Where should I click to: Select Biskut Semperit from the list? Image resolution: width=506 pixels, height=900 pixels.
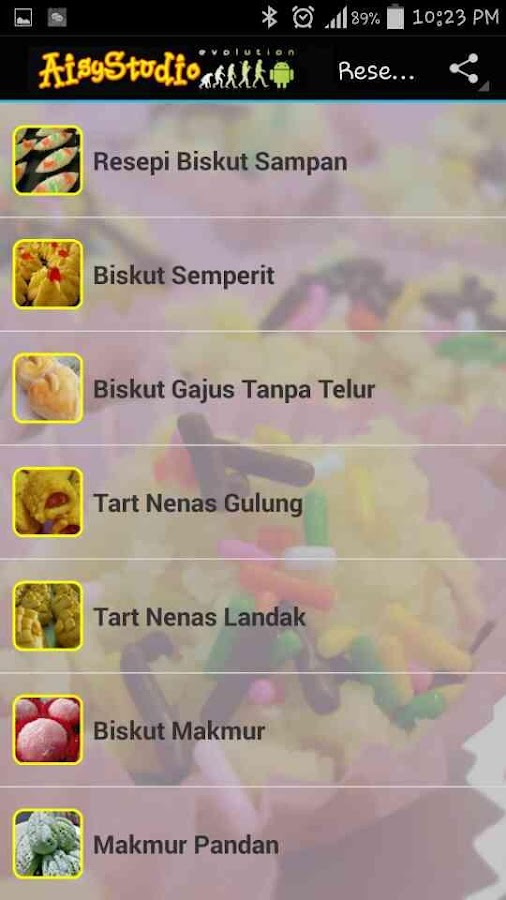(253, 274)
